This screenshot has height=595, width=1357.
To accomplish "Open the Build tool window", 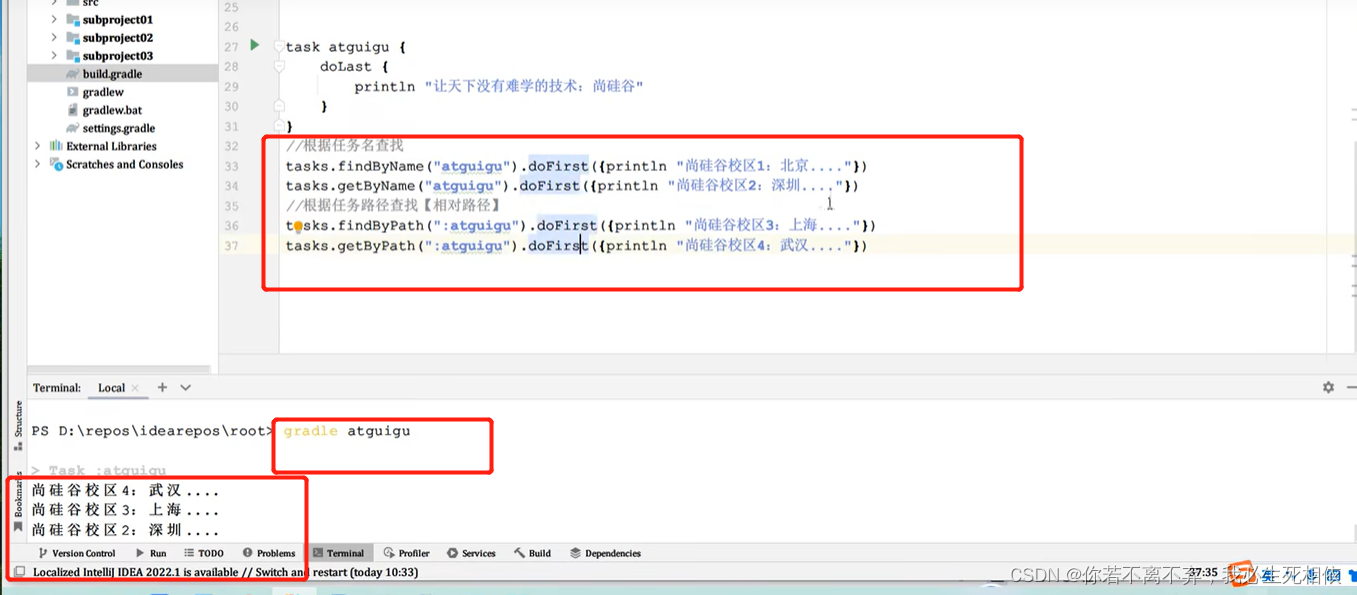I will pos(533,553).
